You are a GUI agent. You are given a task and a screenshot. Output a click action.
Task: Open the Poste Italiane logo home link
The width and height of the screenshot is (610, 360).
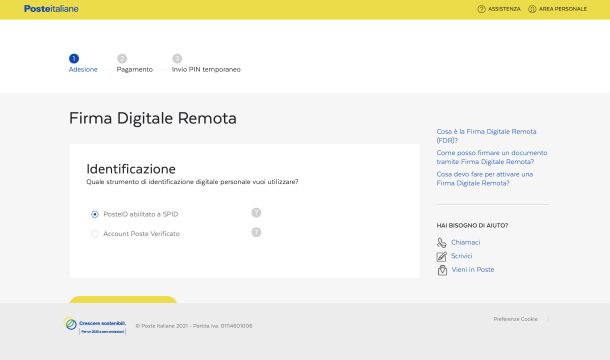tap(51, 9)
